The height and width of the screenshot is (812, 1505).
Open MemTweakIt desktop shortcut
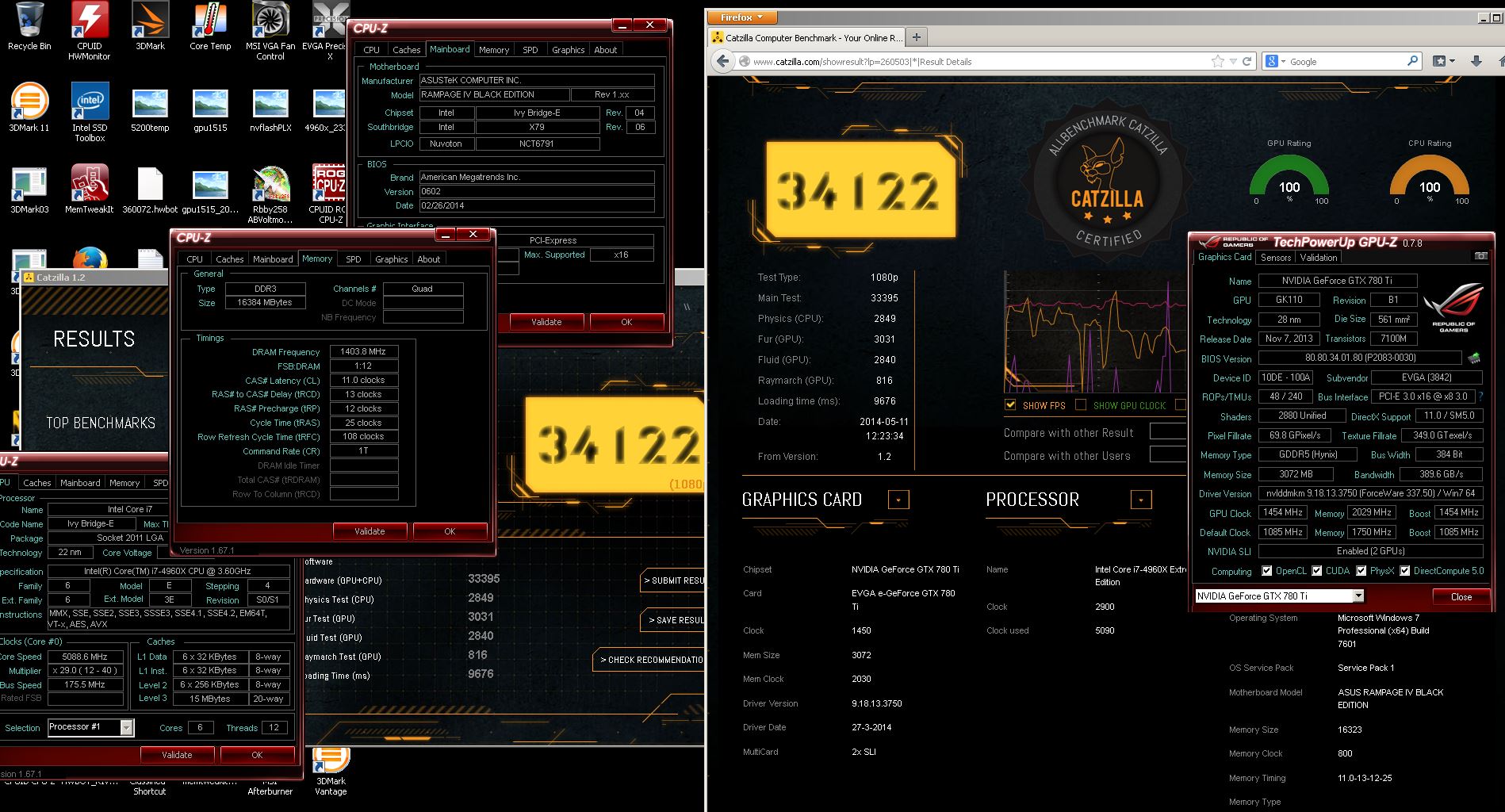tap(90, 190)
